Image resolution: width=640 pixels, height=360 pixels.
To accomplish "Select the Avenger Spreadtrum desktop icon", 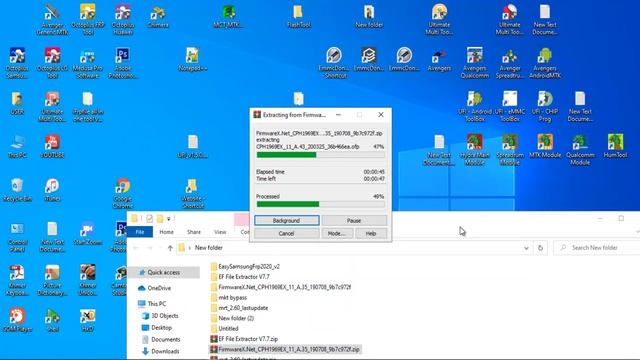I will [x=509, y=63].
